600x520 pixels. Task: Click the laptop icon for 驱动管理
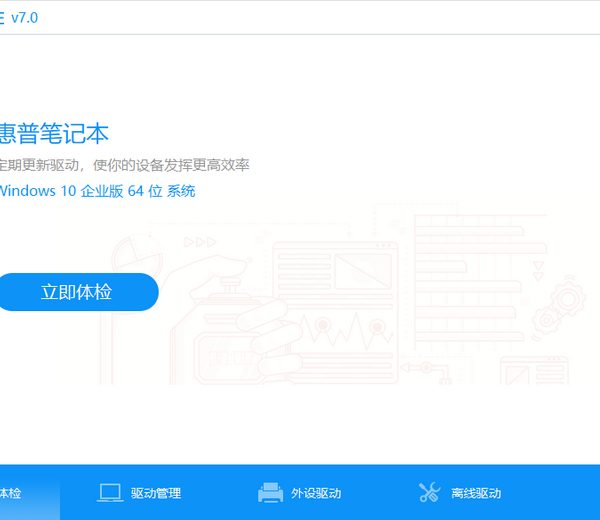coord(110,493)
